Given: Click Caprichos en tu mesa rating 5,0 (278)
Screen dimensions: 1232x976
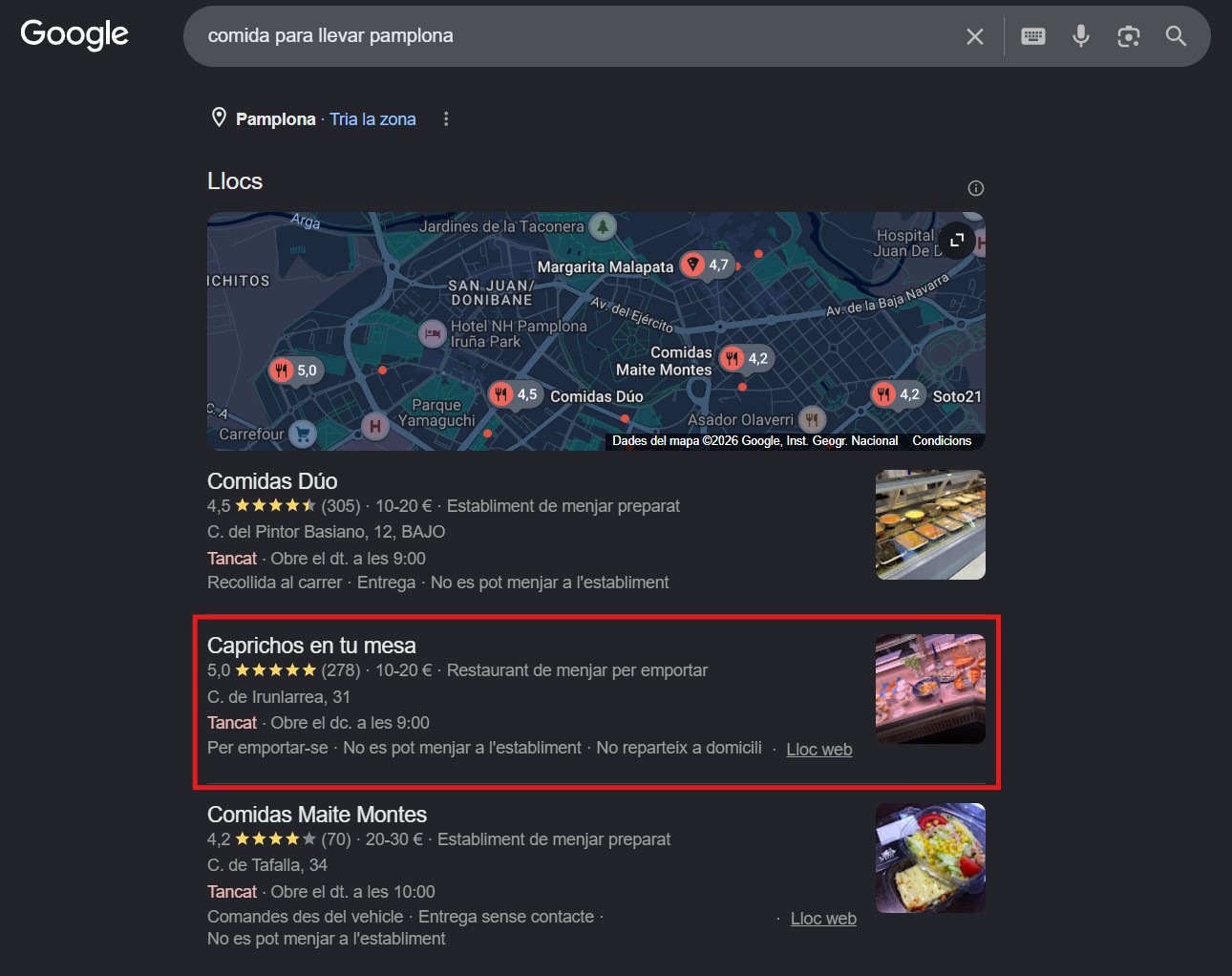Looking at the screenshot, I should (x=284, y=670).
